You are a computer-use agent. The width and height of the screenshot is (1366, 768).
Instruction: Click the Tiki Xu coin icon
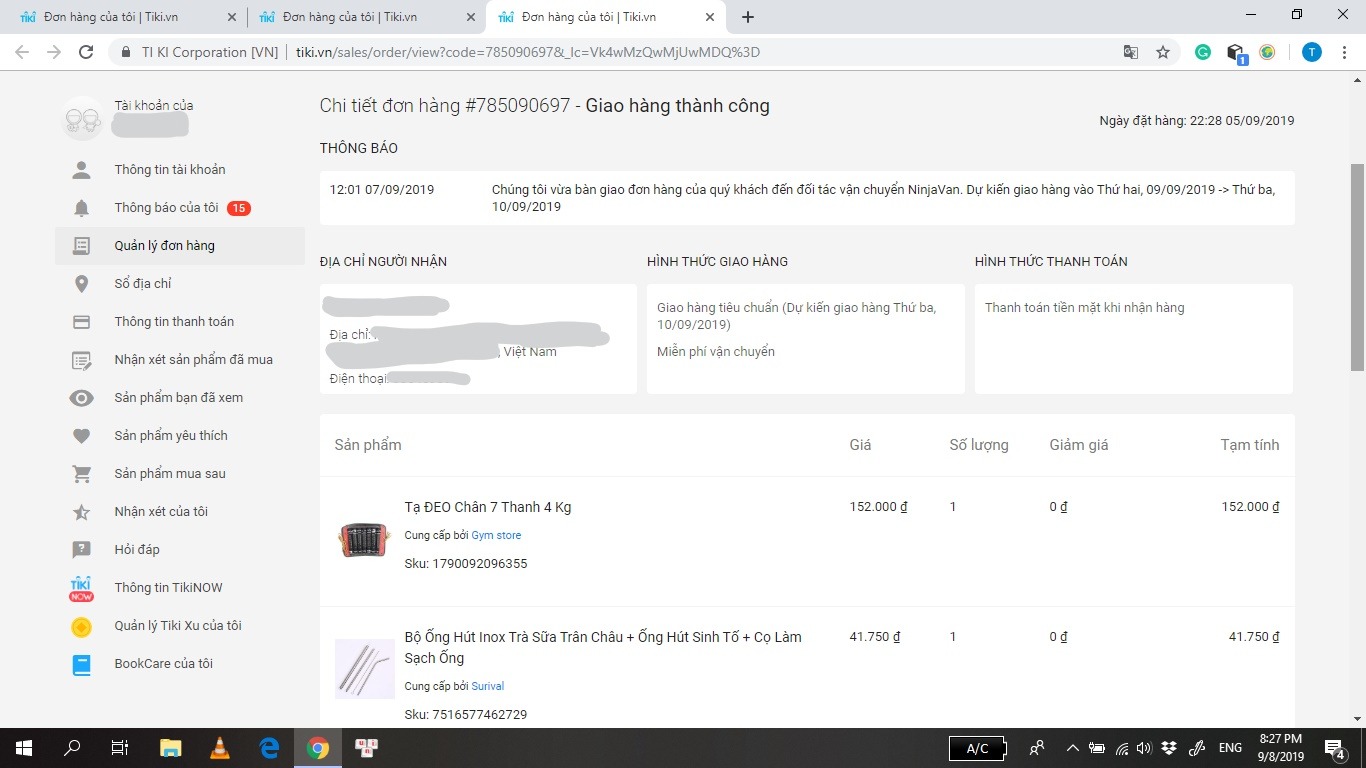pos(82,626)
